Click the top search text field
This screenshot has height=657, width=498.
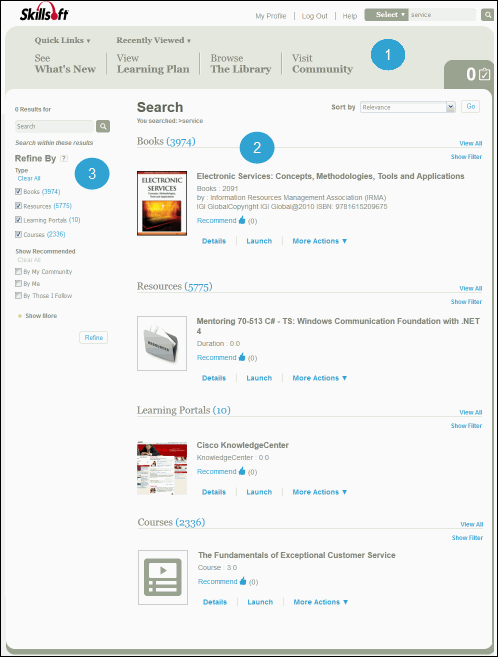click(x=442, y=15)
